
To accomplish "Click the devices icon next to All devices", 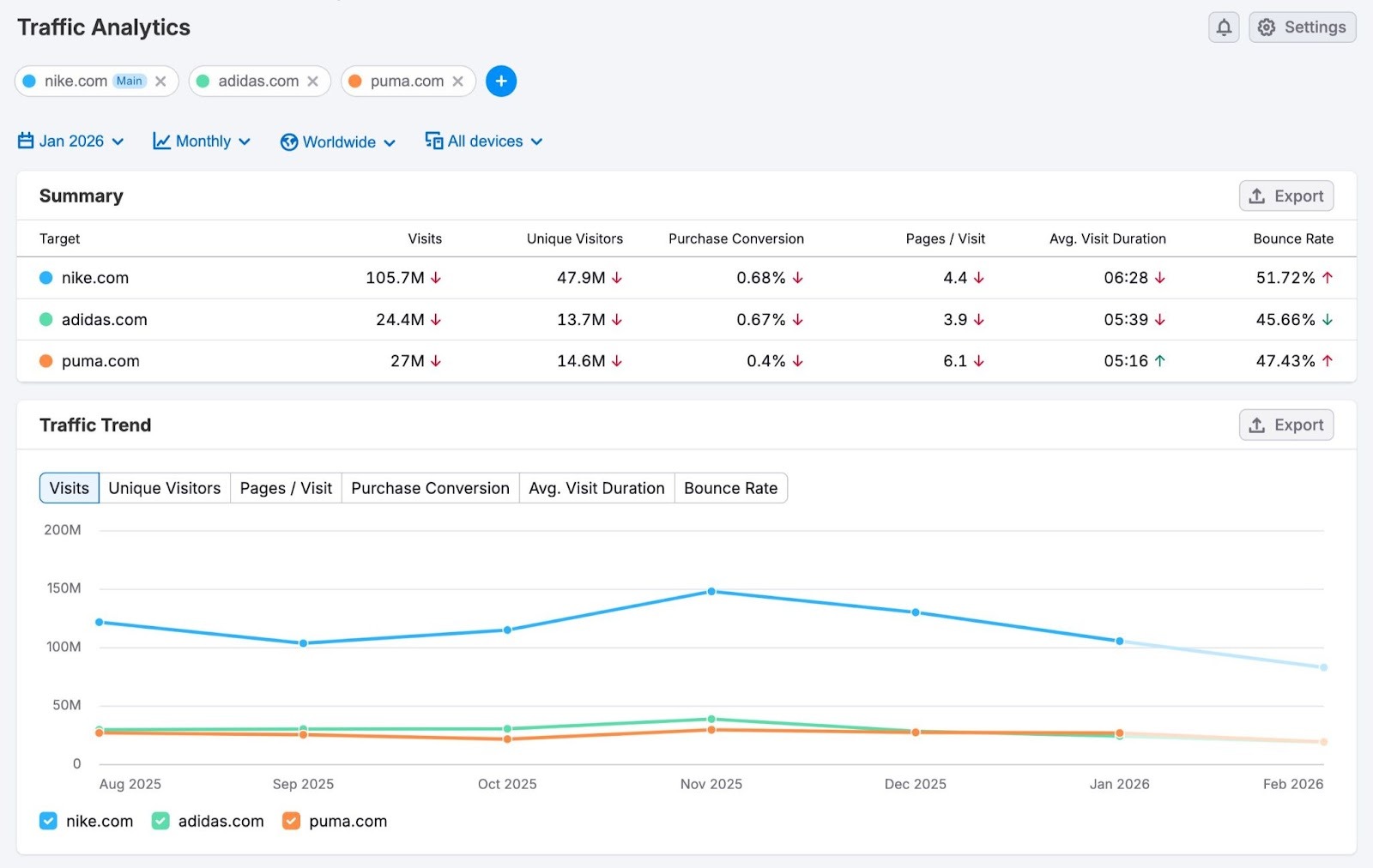I will 433,141.
